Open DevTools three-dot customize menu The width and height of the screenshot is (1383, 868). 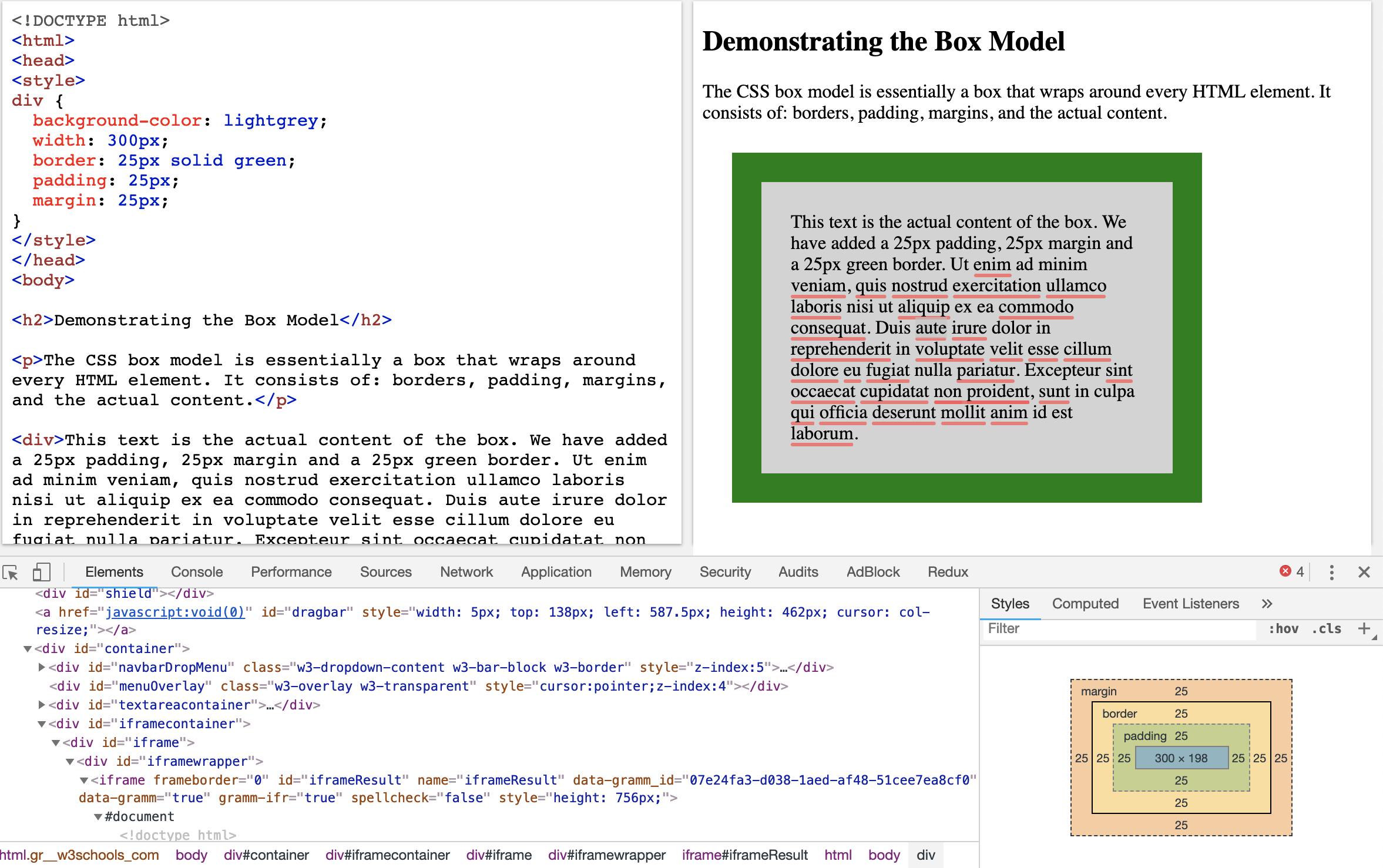(x=1331, y=572)
